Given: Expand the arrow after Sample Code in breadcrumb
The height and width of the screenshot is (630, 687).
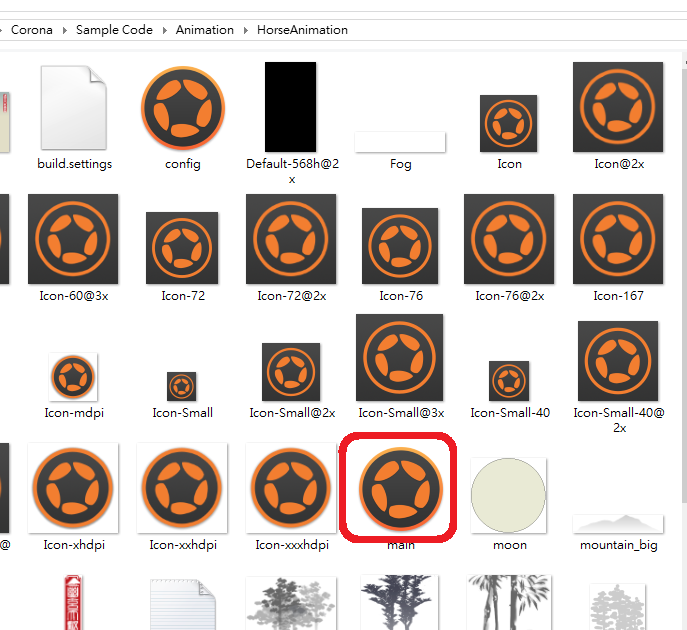Looking at the screenshot, I should pos(165,30).
